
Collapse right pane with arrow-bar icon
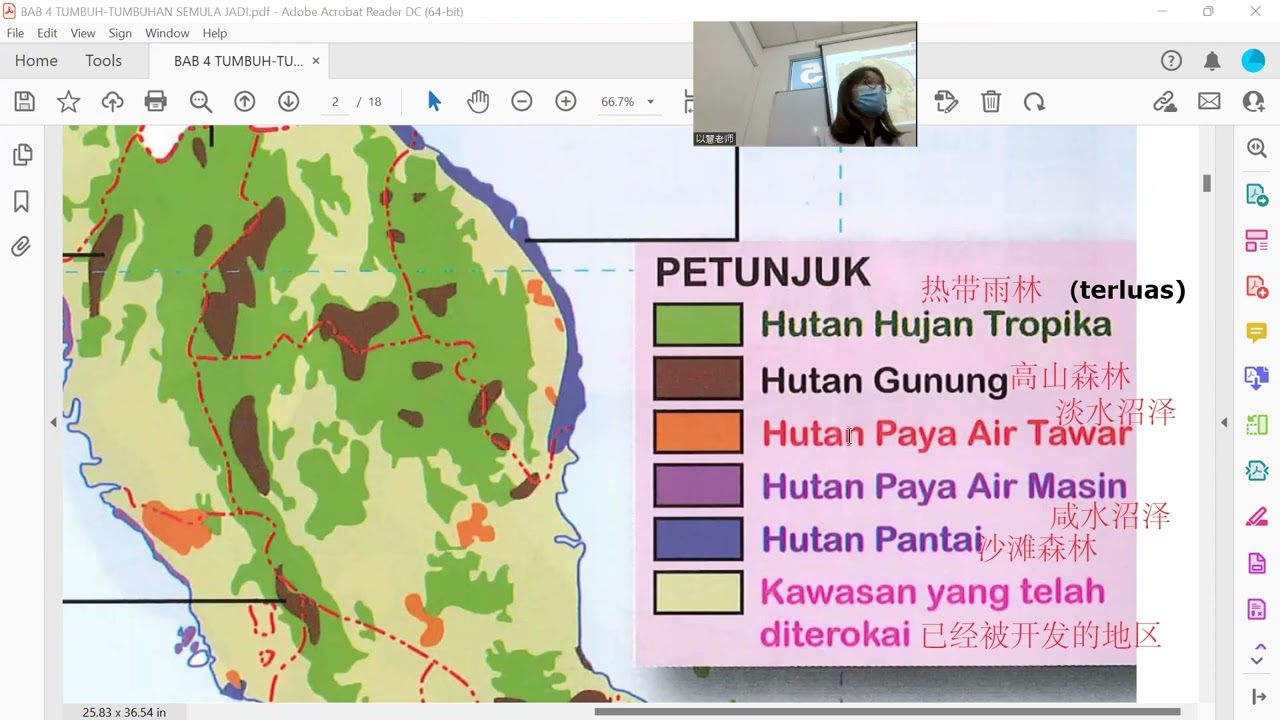1258,697
